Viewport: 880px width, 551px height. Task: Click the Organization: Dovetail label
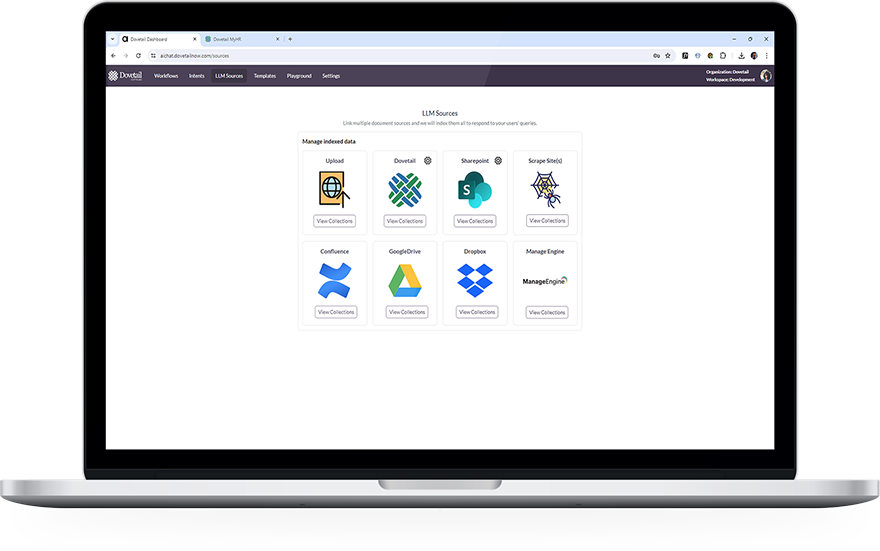coord(727,72)
